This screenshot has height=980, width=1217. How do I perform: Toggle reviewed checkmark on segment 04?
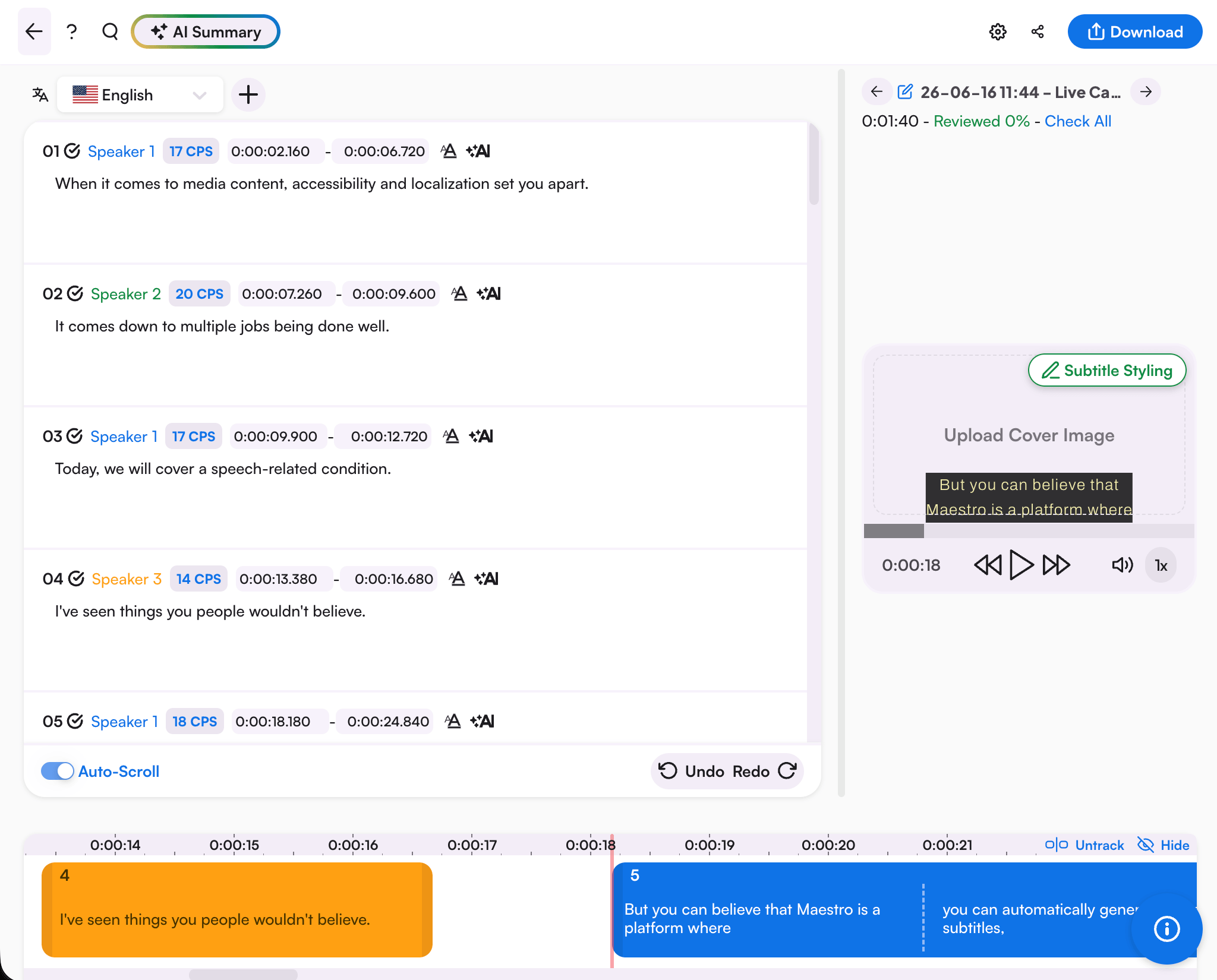click(x=76, y=578)
